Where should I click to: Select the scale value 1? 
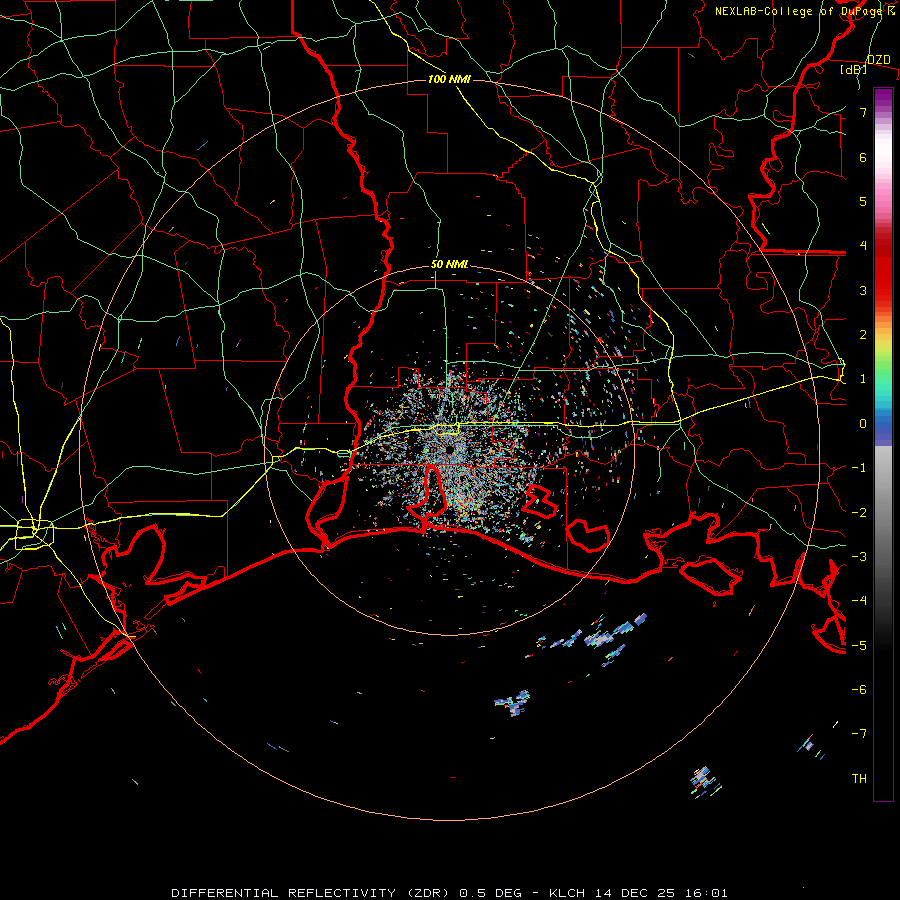point(863,379)
